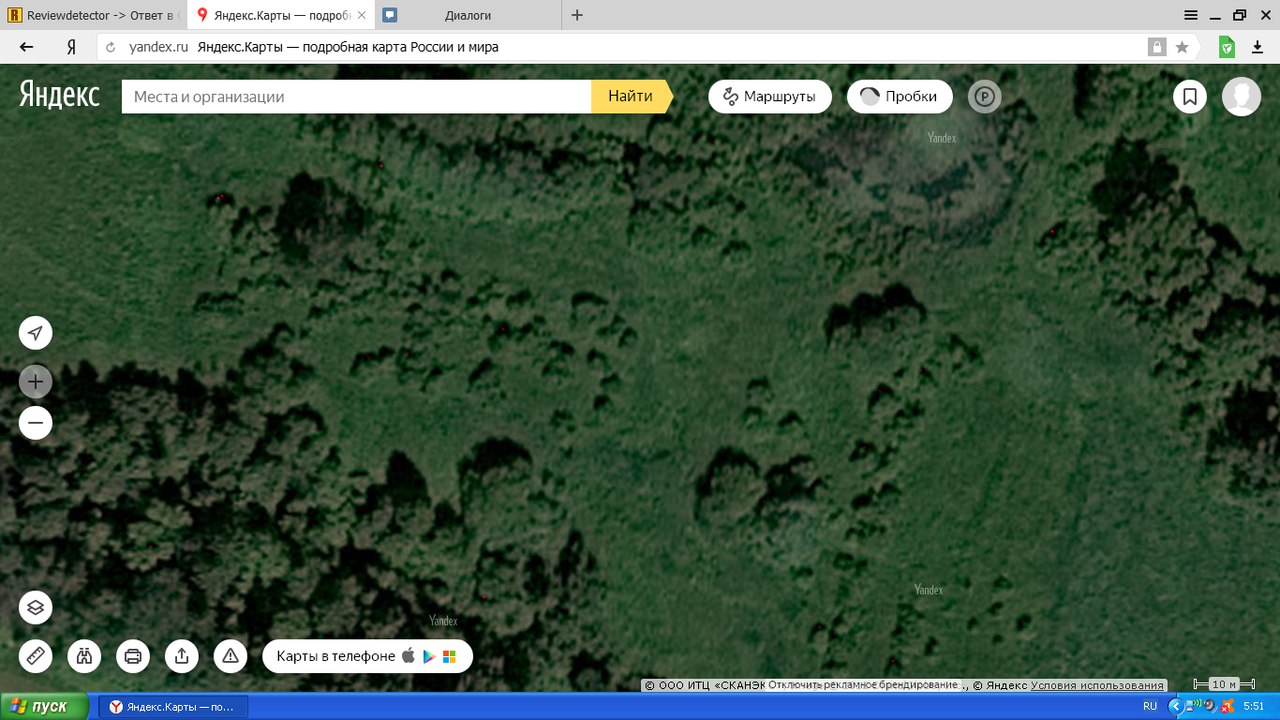Open the Условия использования link
The width and height of the screenshot is (1280, 720).
[x=1097, y=685]
